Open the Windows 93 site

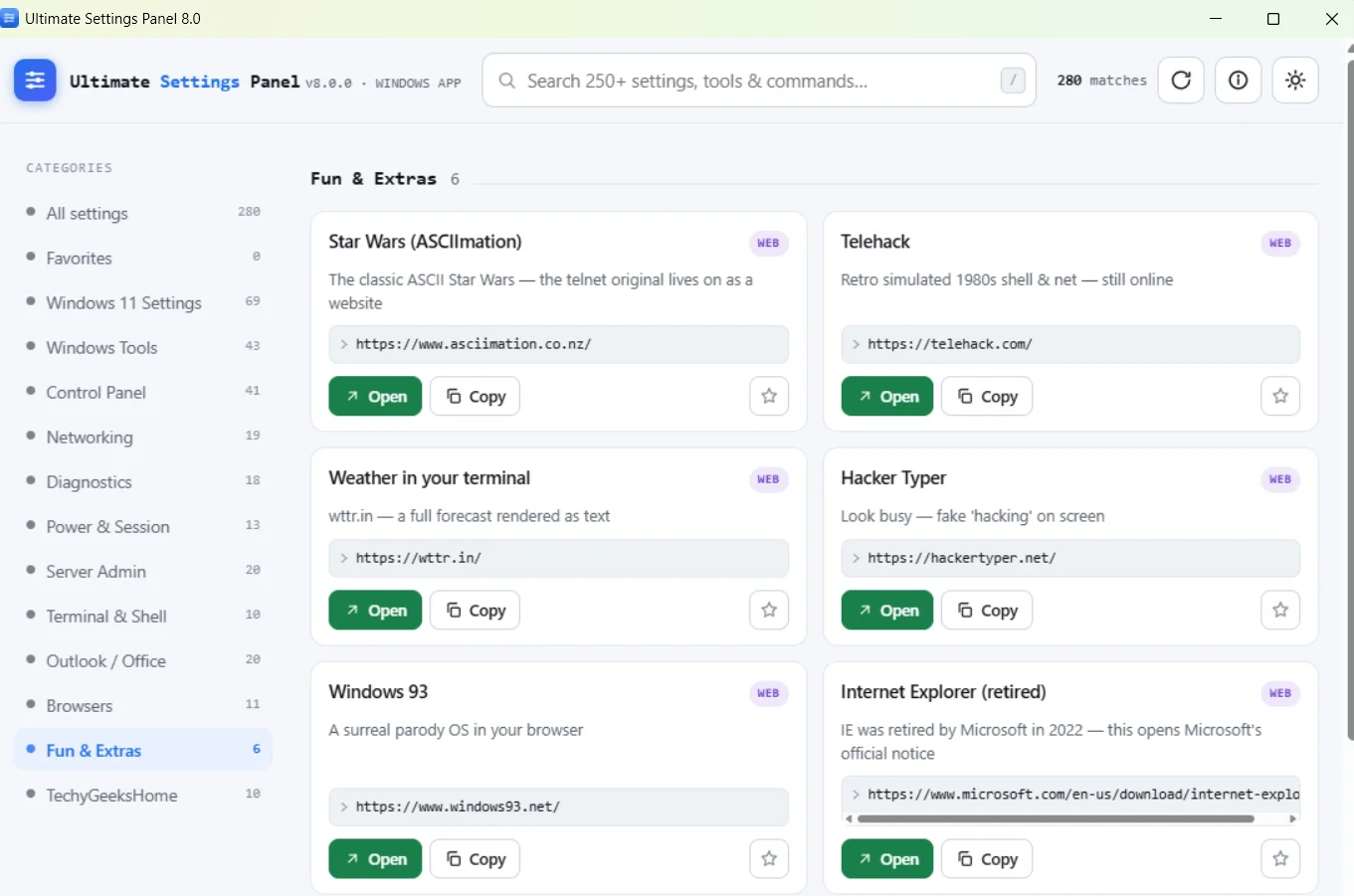[x=375, y=858]
